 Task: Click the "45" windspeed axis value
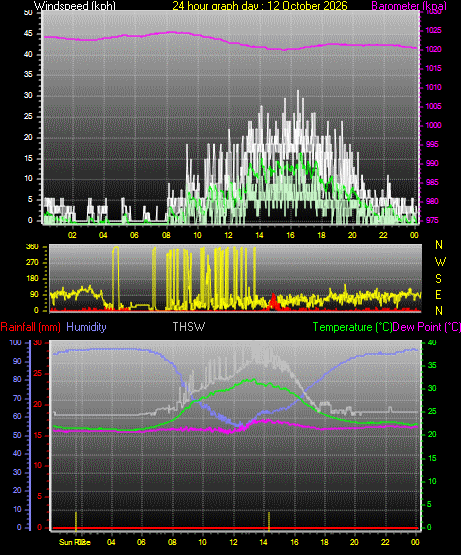[28, 34]
